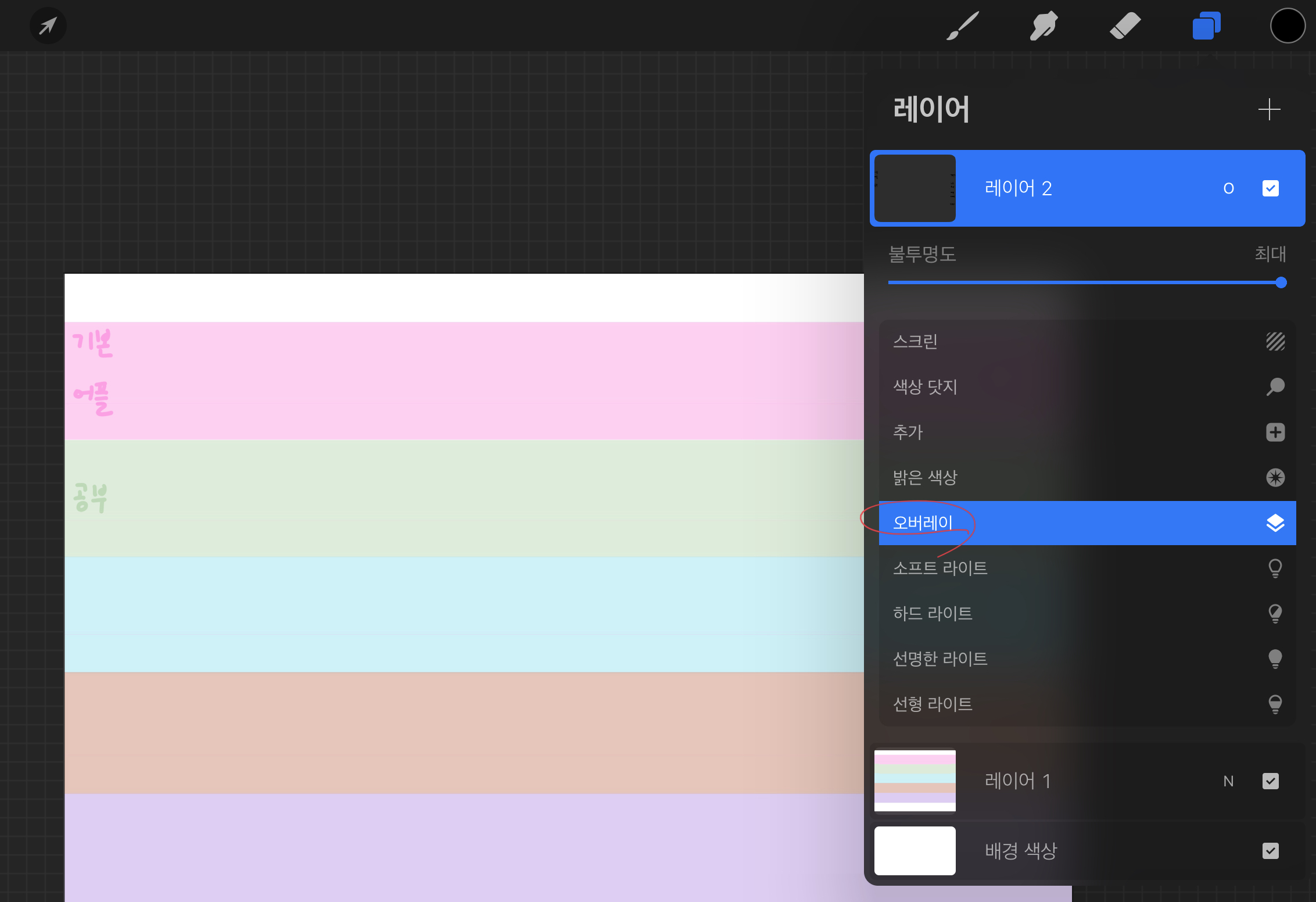Hide 레이어 1 using its checkbox
This screenshot has height=902, width=1316.
point(1271,781)
